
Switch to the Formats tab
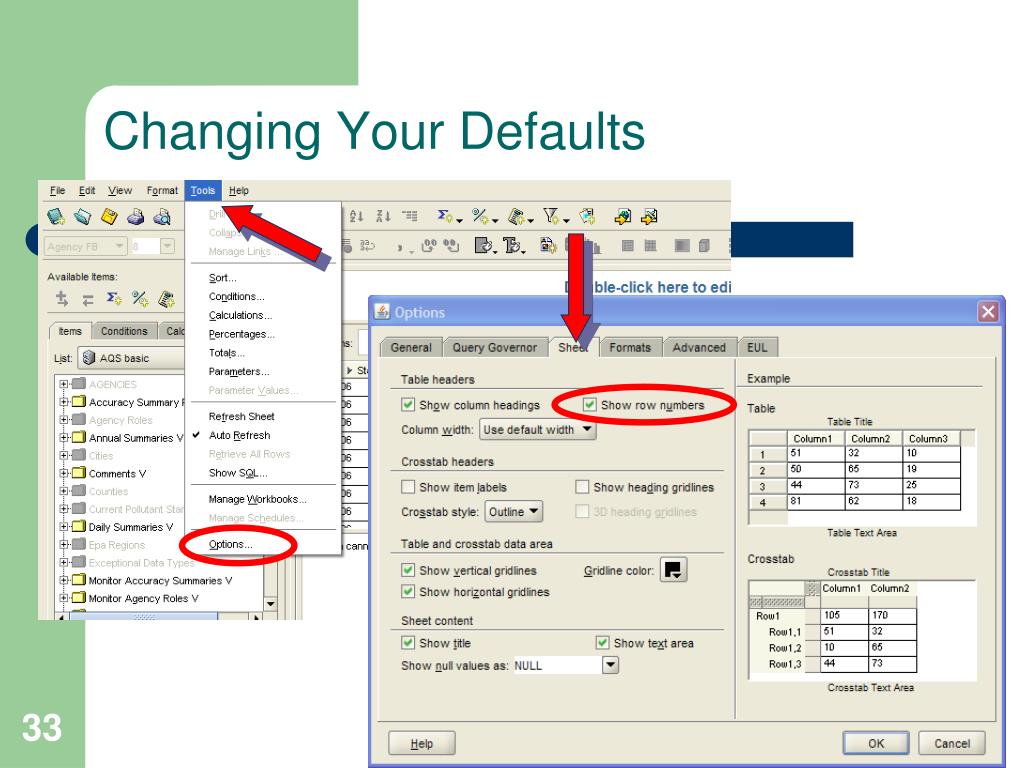630,347
